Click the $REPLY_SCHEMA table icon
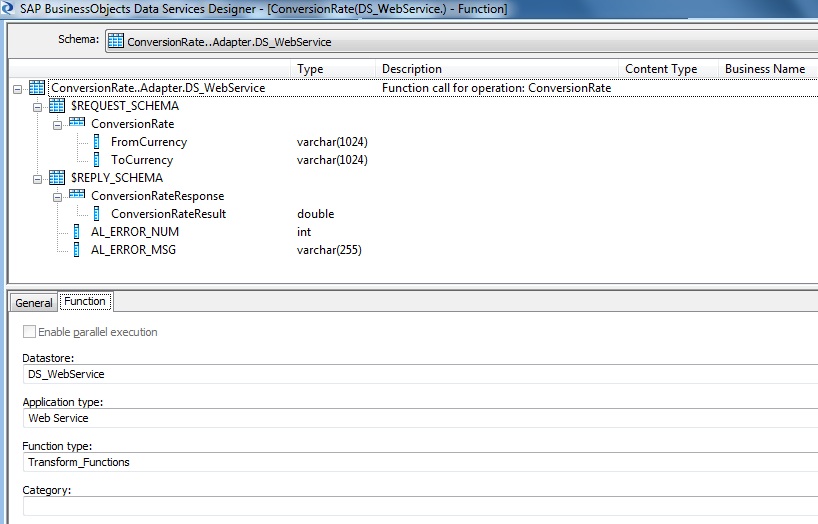818x524 pixels. click(57, 177)
